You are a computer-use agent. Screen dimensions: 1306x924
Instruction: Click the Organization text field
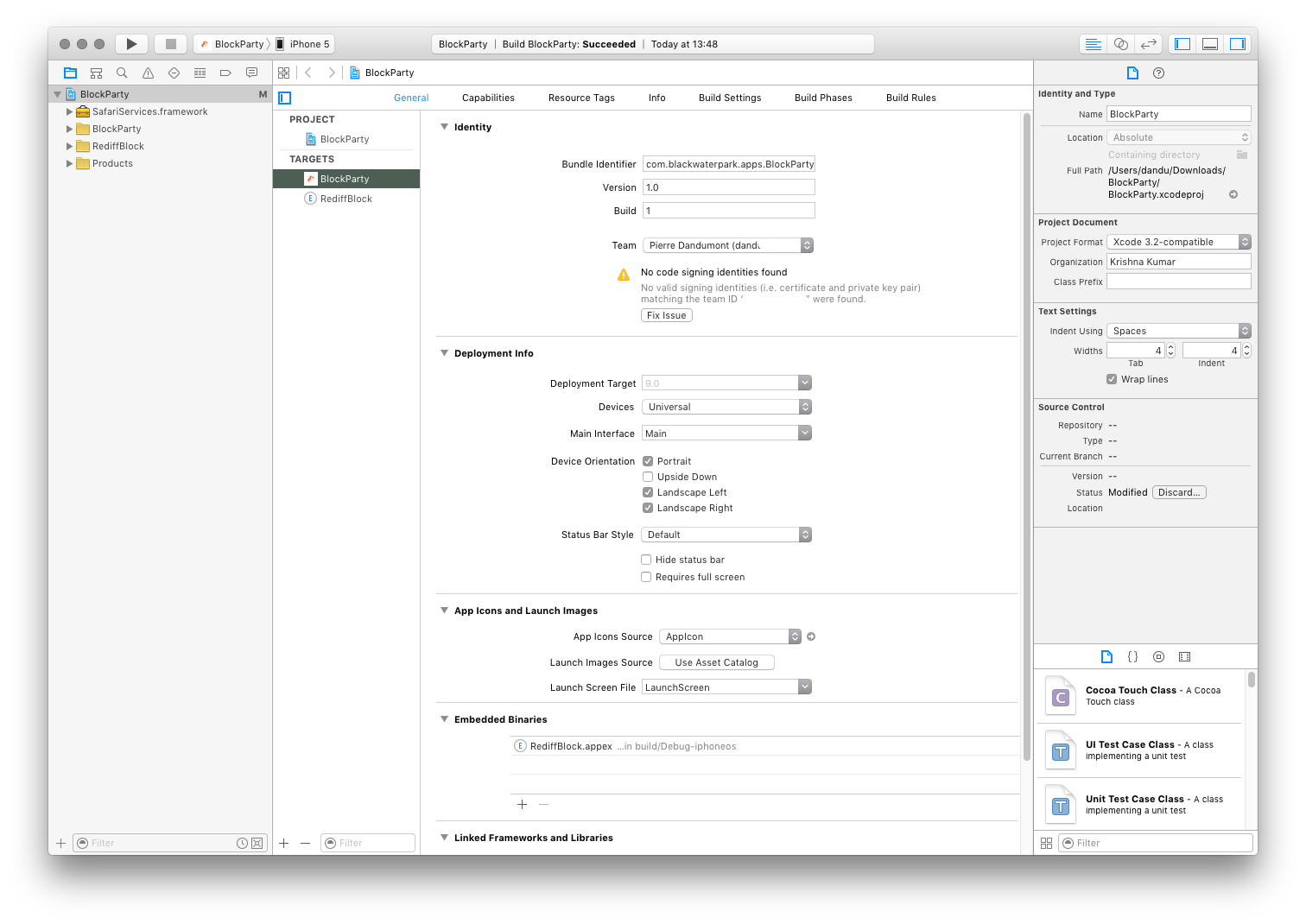(x=1179, y=262)
